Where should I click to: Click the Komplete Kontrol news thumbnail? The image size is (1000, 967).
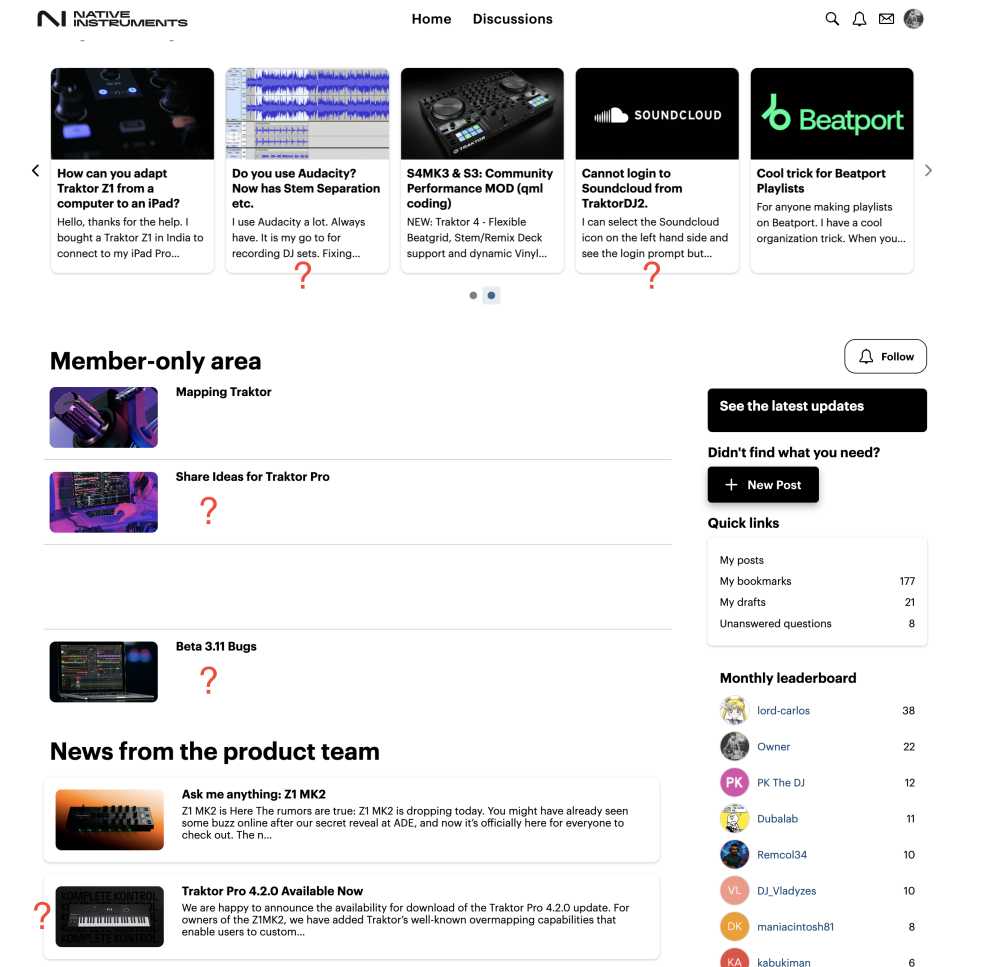coord(110,917)
